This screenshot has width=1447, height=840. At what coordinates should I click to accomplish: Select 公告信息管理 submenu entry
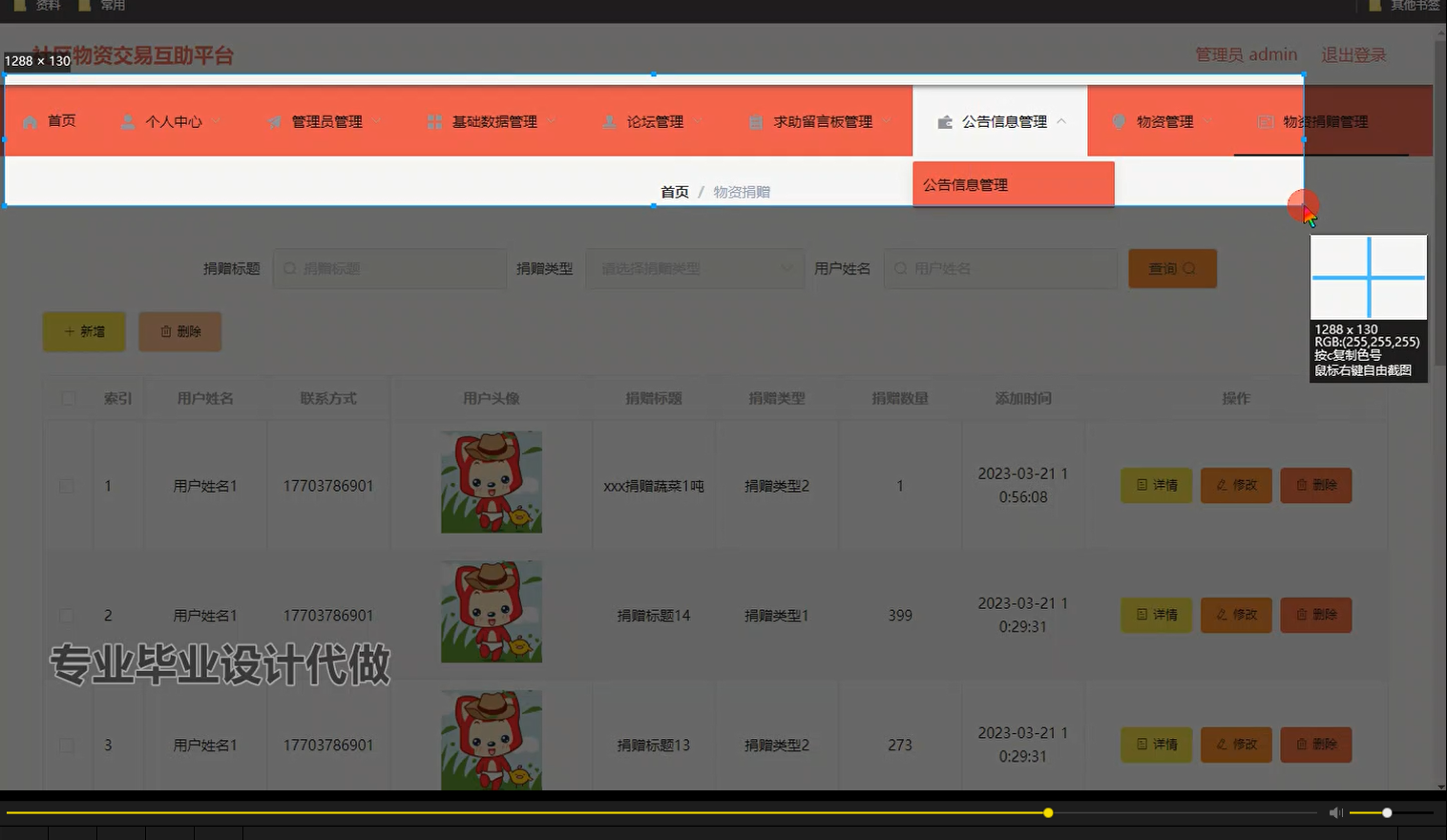tap(1013, 184)
